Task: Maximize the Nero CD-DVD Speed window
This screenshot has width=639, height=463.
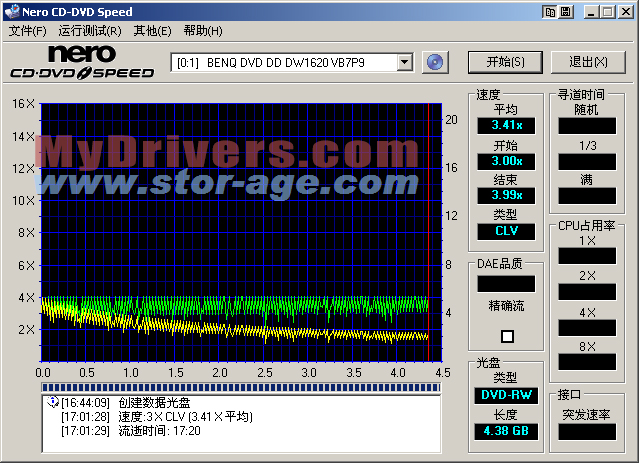Action: coord(607,11)
